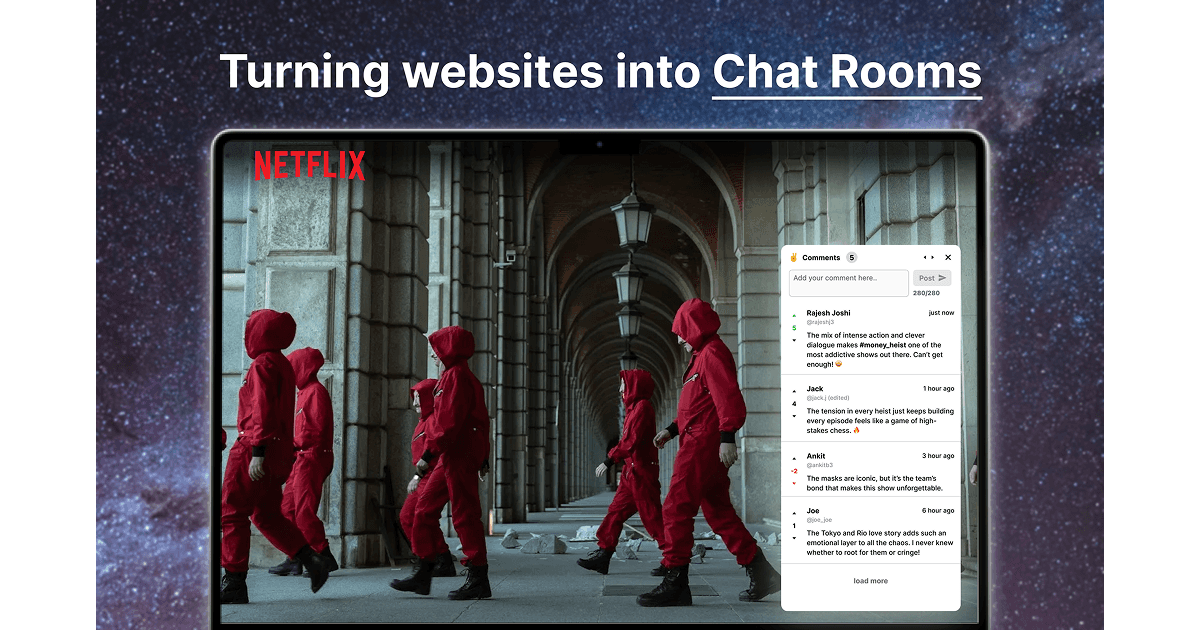Click the laughing emoji in Rajesh's comment
Viewport: 1200px width, 630px height.
[838, 363]
